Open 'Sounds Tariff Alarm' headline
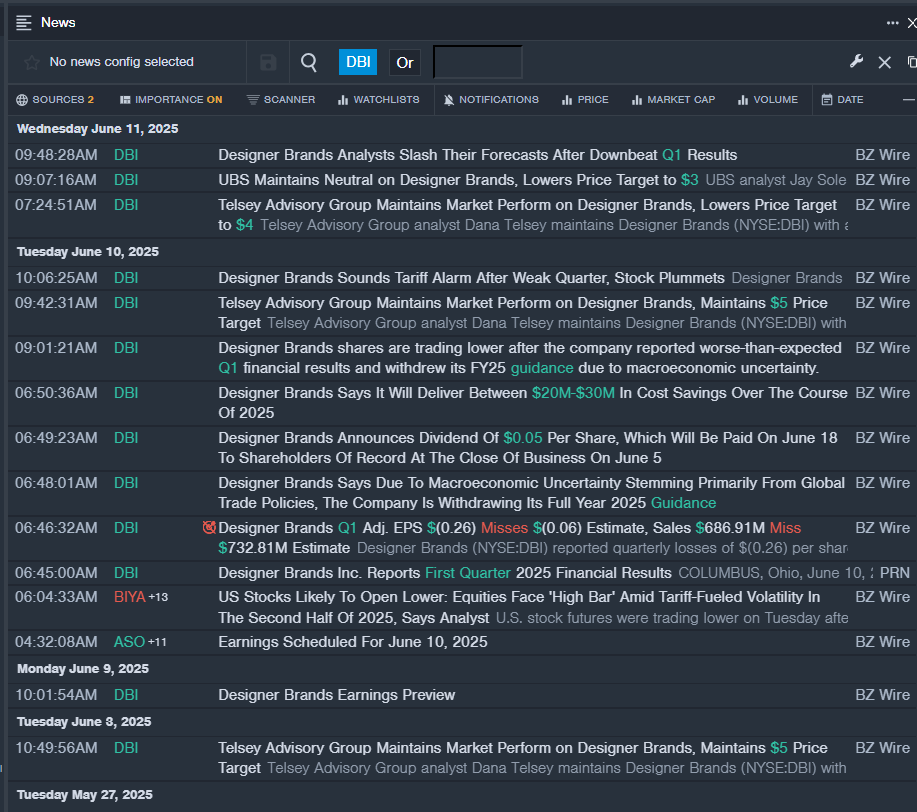The image size is (917, 812). pos(471,278)
